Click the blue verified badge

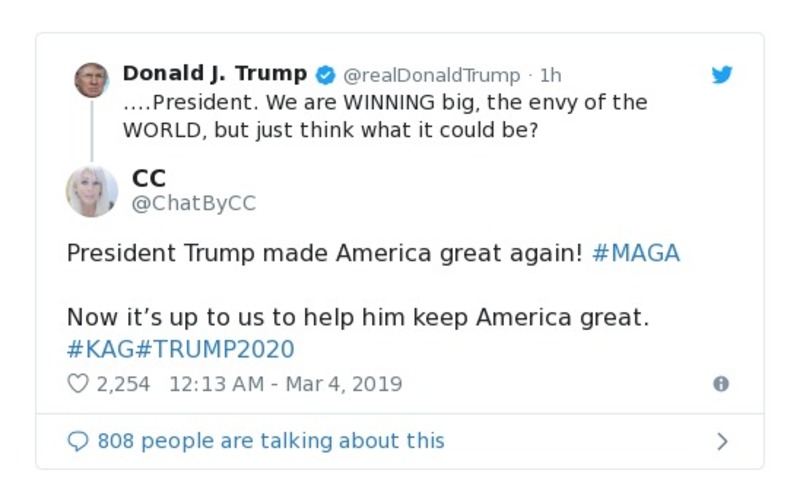pyautogui.click(x=326, y=75)
